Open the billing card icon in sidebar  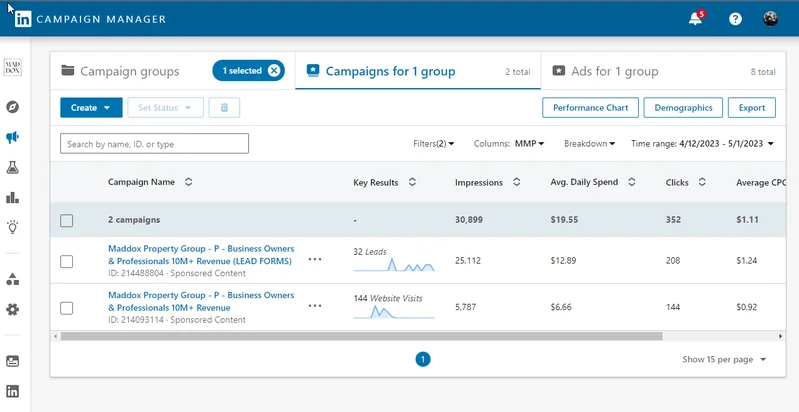12,361
